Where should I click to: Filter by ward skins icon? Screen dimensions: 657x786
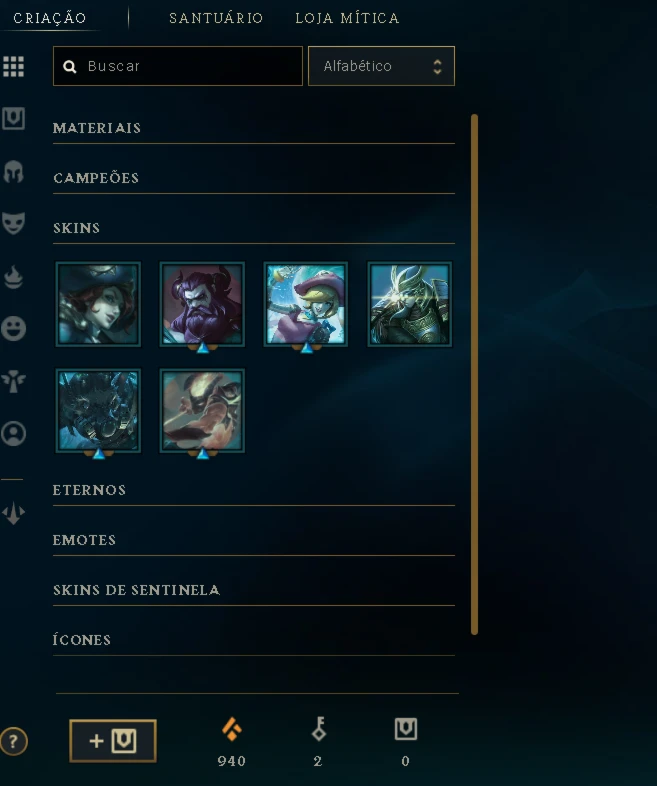[14, 381]
